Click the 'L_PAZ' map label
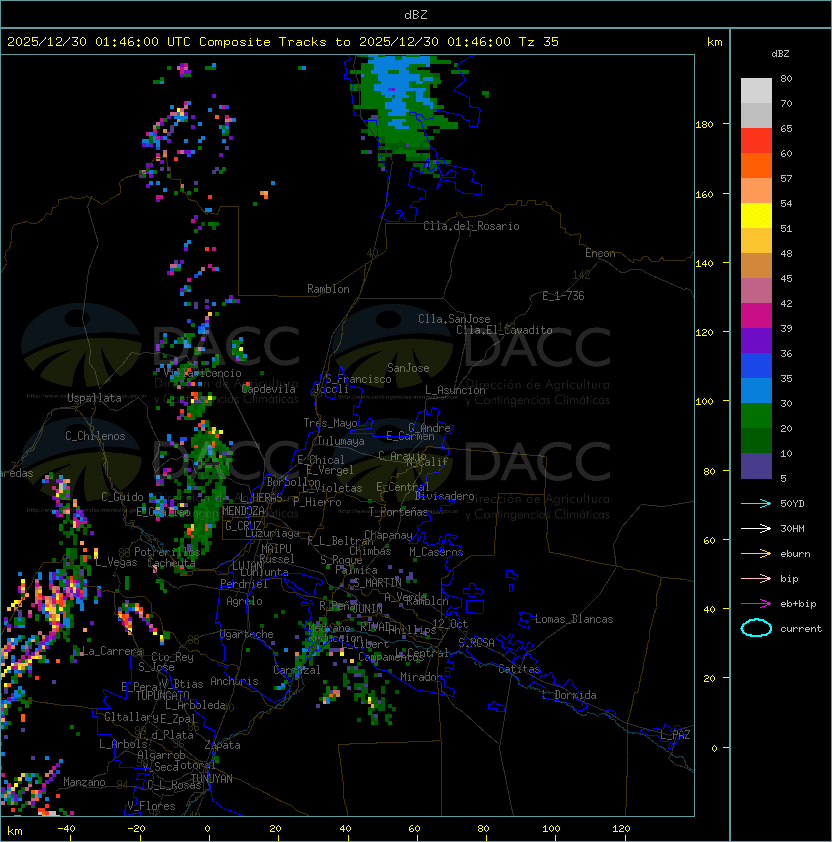 675,735
